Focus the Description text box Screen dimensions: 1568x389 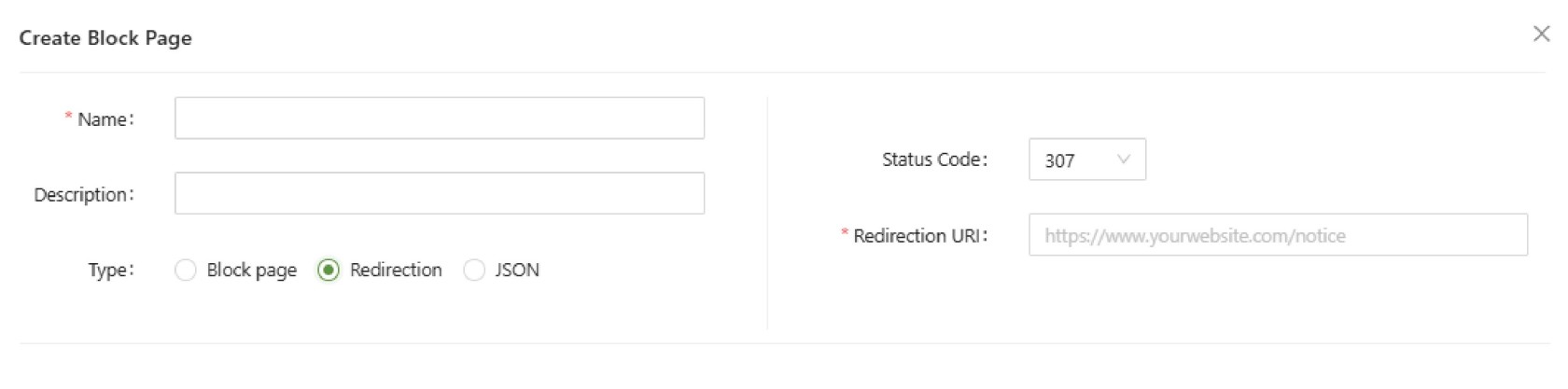[439, 193]
